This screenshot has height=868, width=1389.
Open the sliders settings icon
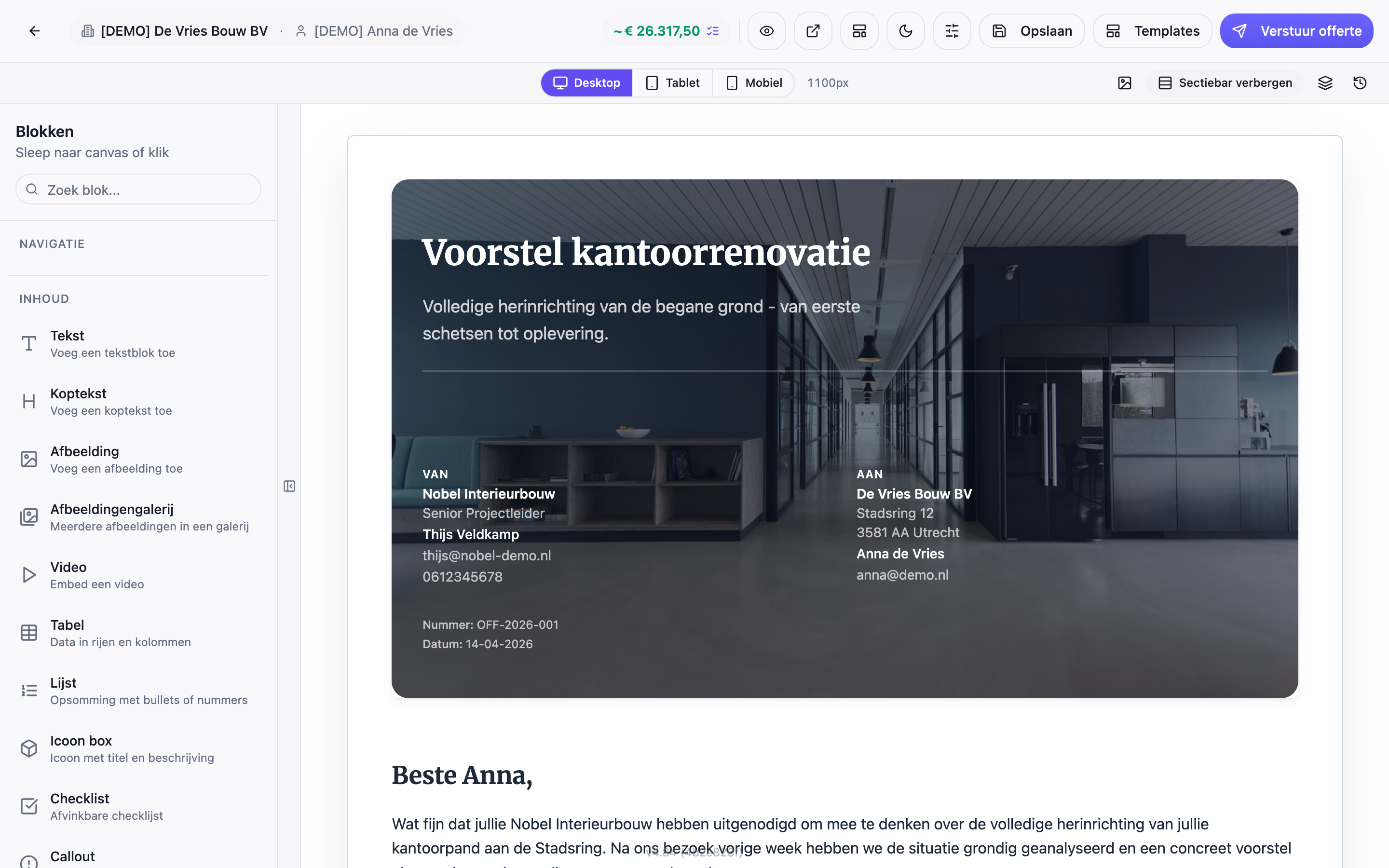point(952,31)
